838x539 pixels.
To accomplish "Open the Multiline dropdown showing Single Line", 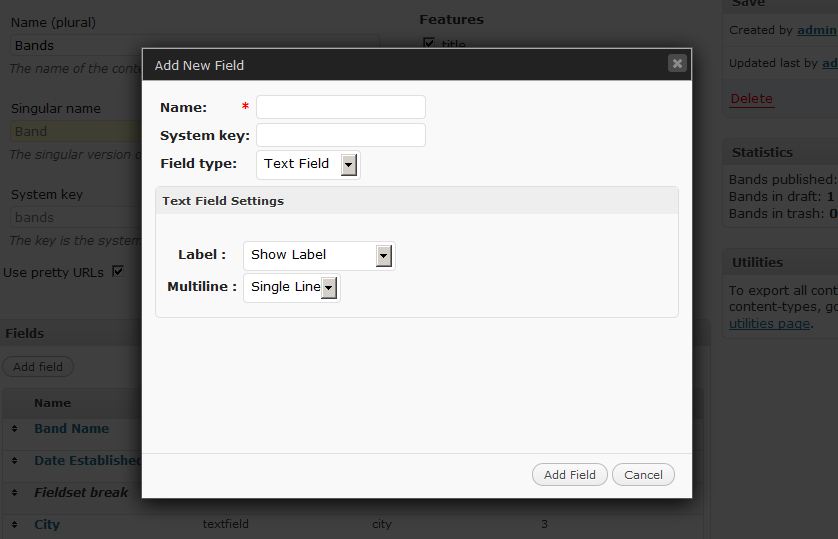I will (x=292, y=288).
